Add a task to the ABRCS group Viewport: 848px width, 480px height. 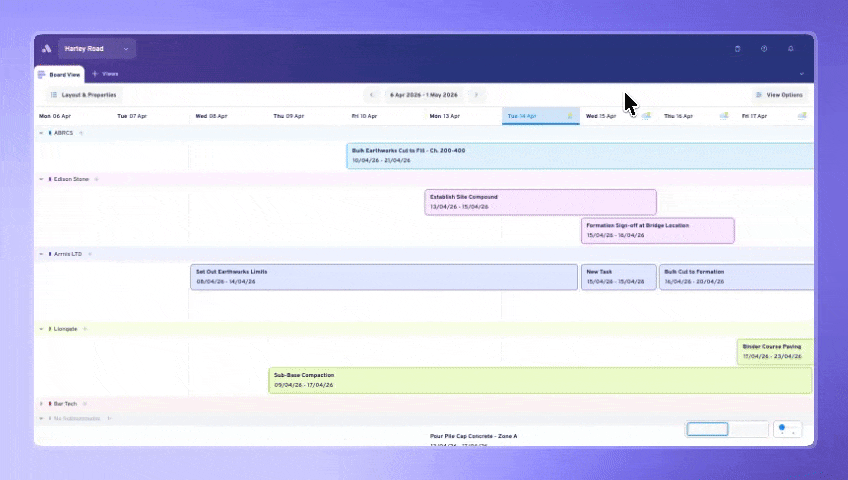(81, 133)
